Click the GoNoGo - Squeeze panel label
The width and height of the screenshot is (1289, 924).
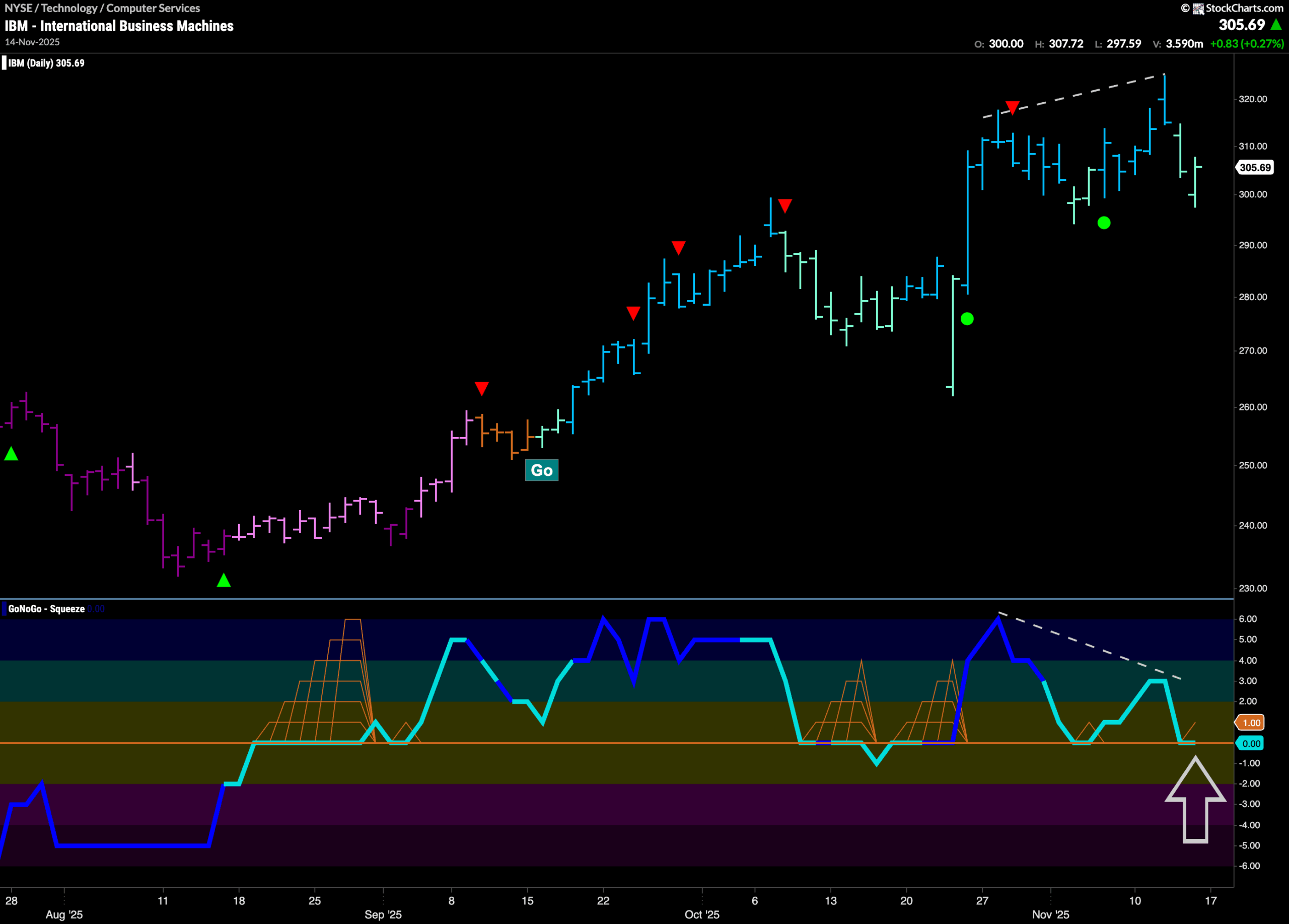pyautogui.click(x=47, y=609)
